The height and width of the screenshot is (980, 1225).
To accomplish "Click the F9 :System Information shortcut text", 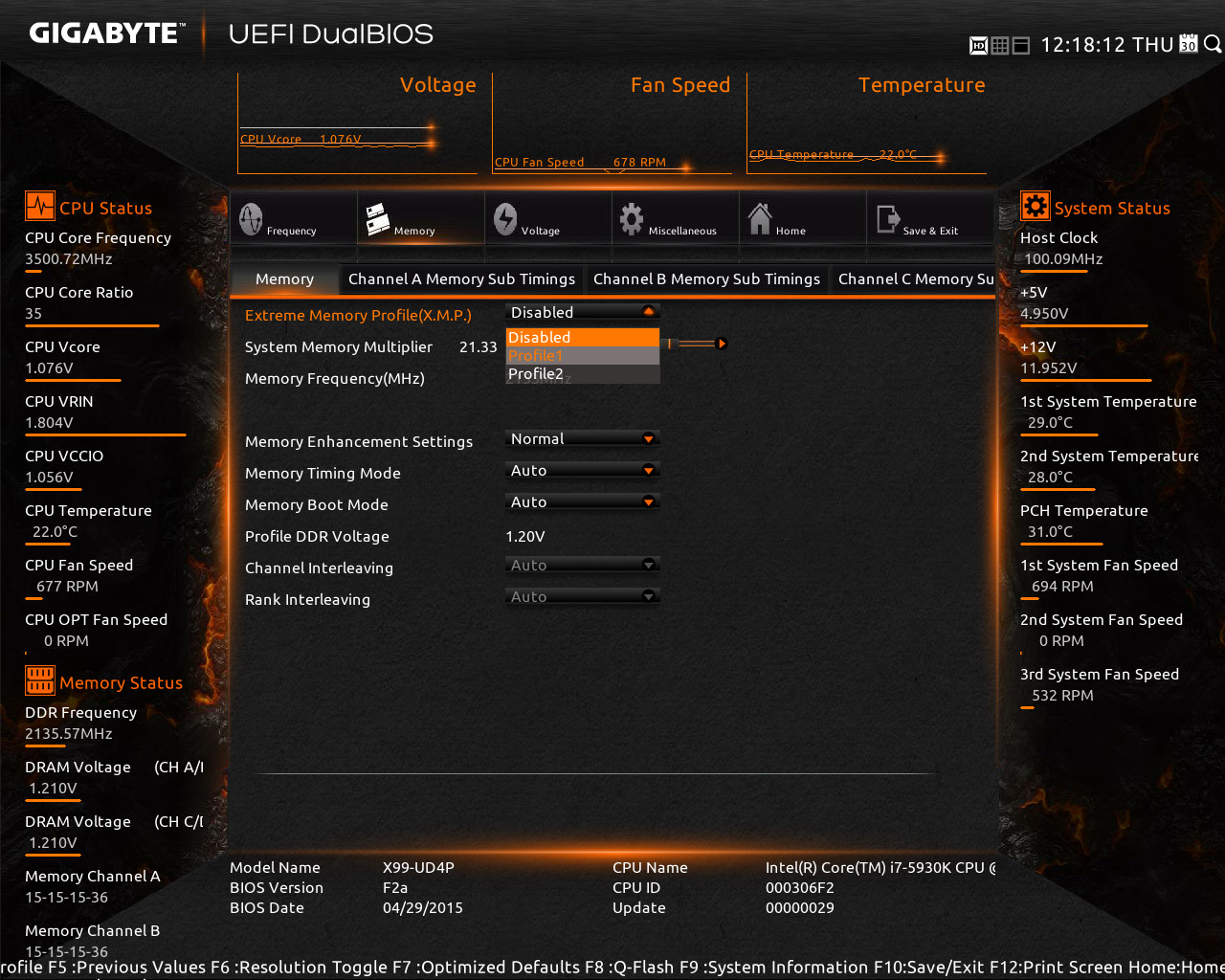I will tap(774, 967).
